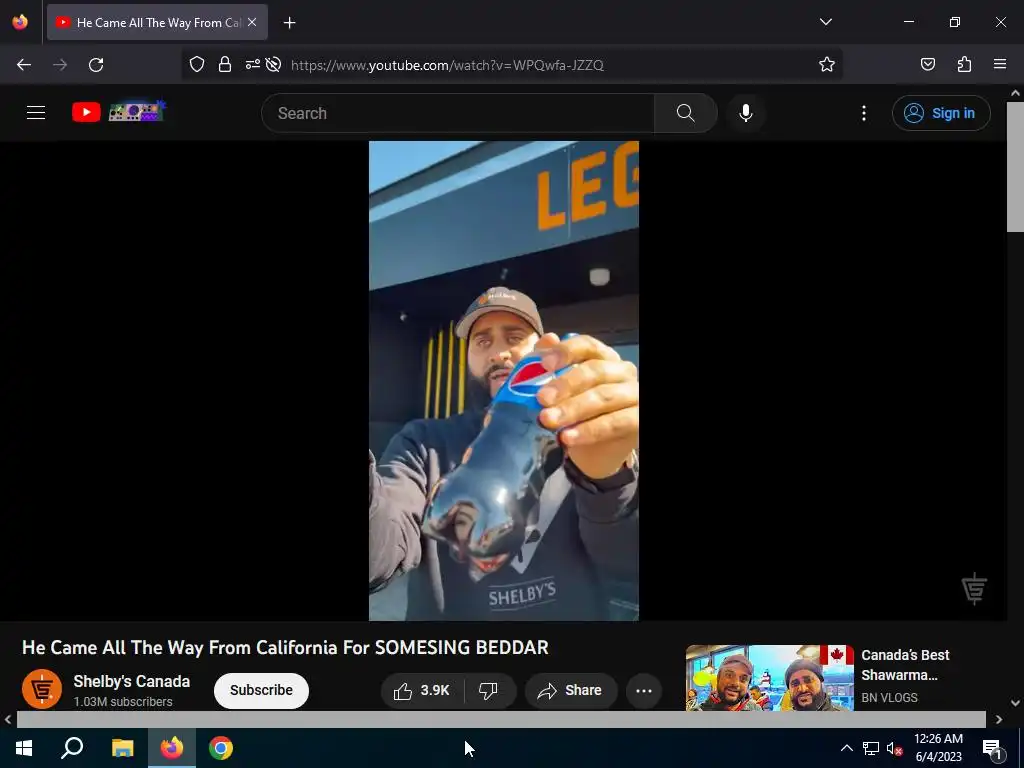
Task: Start voice search with the microphone icon
Action: tap(746, 113)
